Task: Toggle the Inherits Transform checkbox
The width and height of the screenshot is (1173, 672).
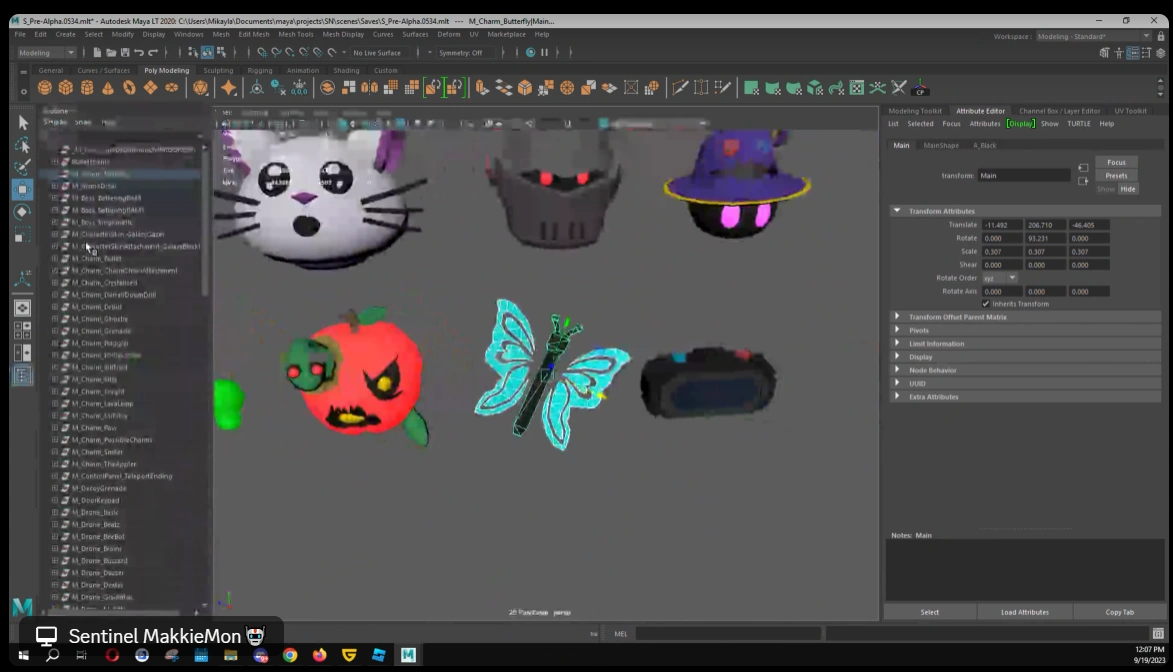Action: pos(986,304)
